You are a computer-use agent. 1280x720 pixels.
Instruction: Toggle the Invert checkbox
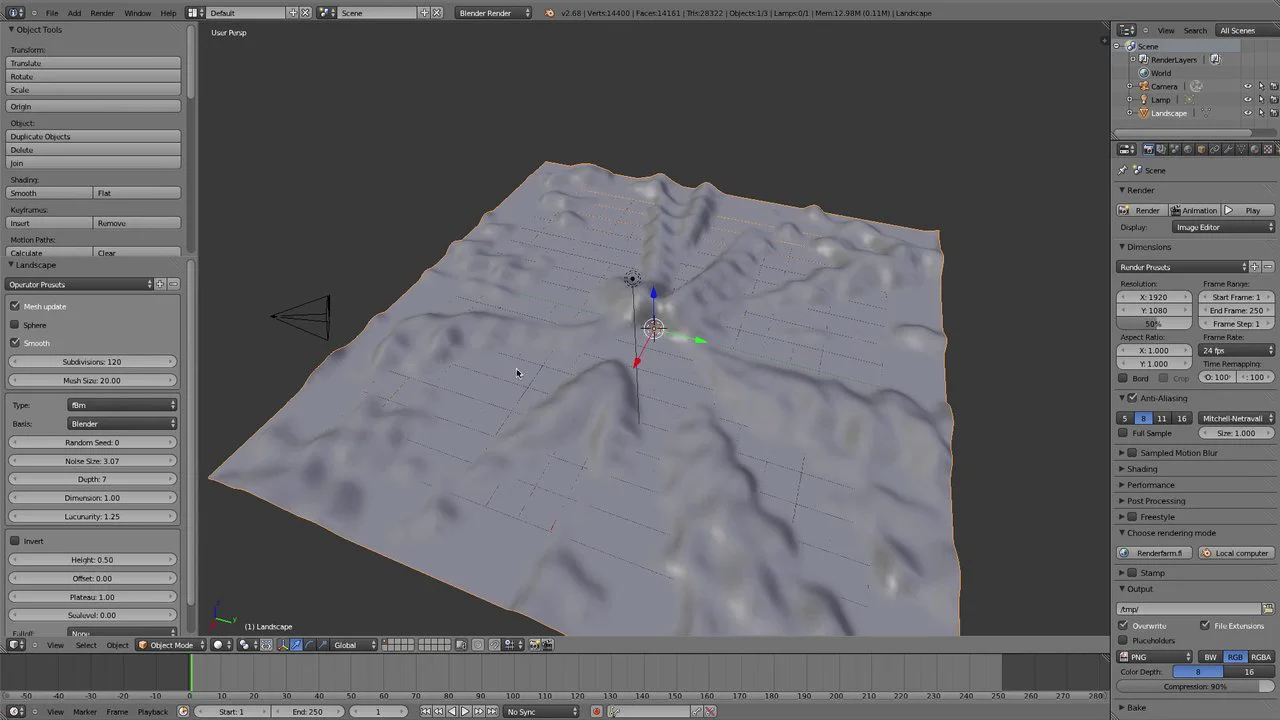[x=15, y=541]
